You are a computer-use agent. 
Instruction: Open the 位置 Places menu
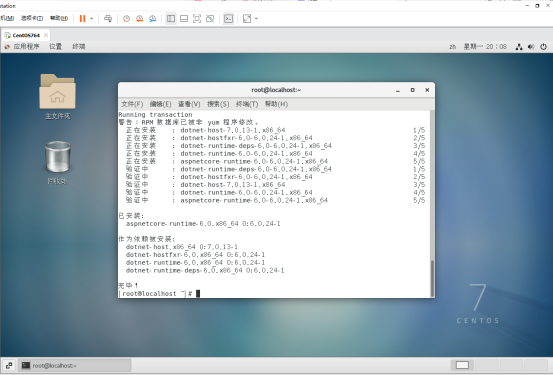55,47
